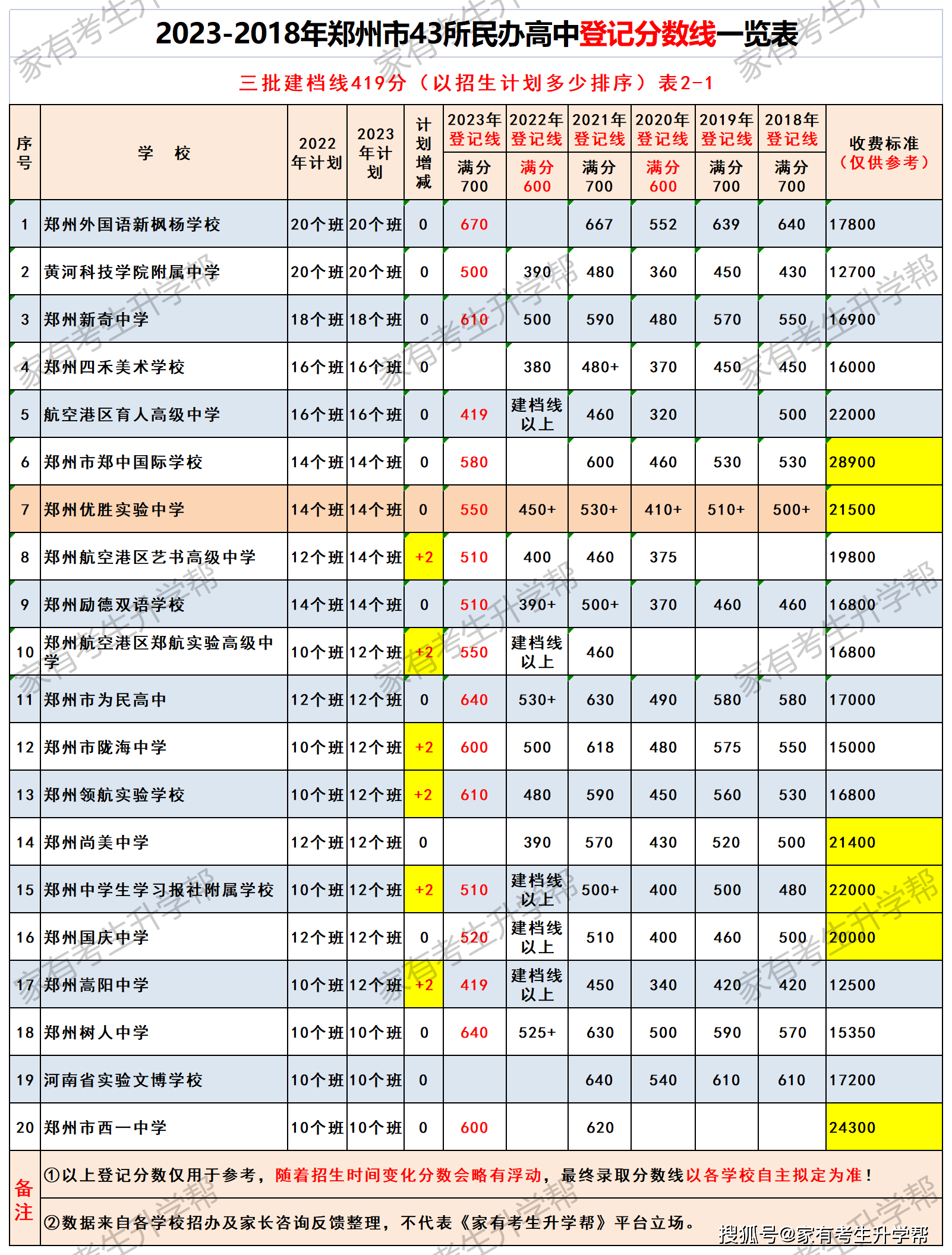952x1255 pixels.
Task: Click the yellow fee cell 20000
Action: pyautogui.click(x=884, y=937)
